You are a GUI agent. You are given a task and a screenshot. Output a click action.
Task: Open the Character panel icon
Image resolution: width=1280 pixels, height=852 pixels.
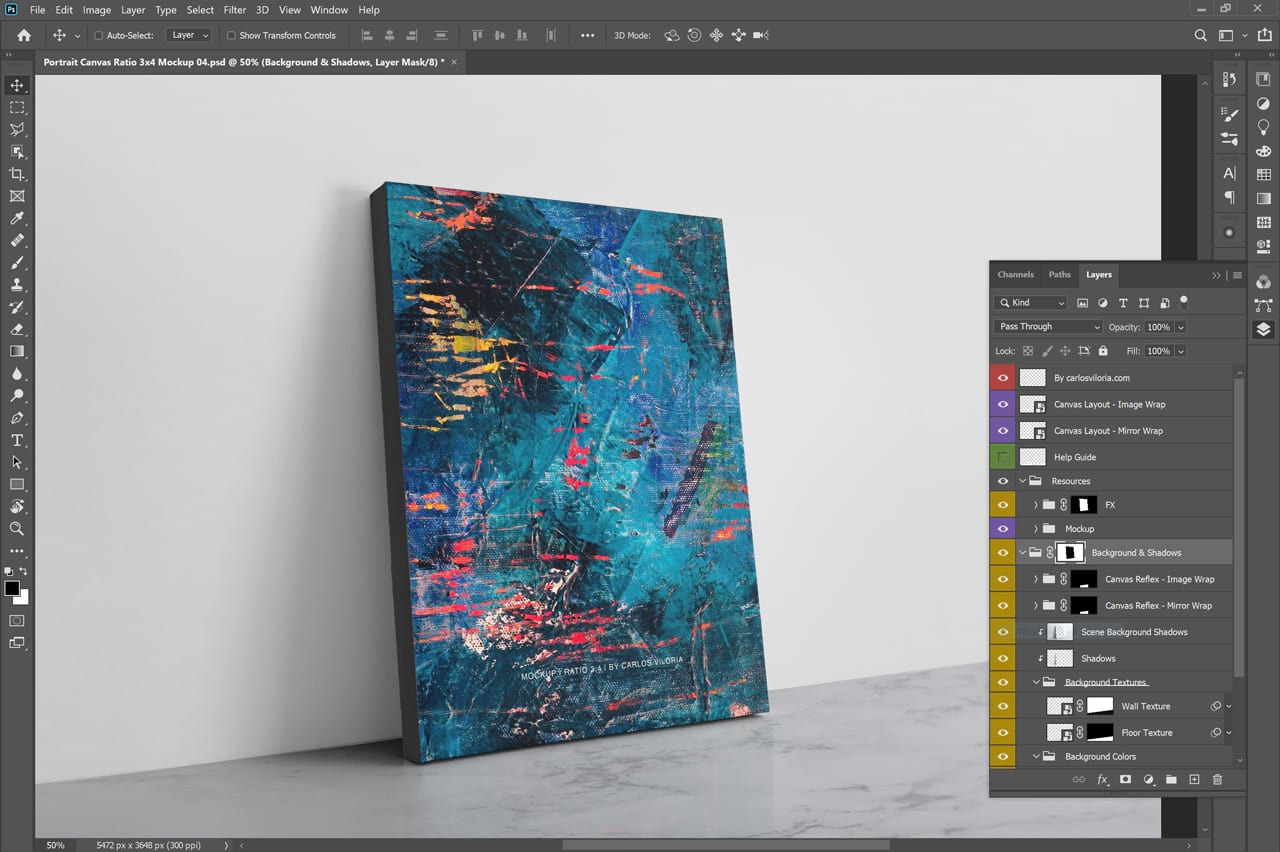1229,174
